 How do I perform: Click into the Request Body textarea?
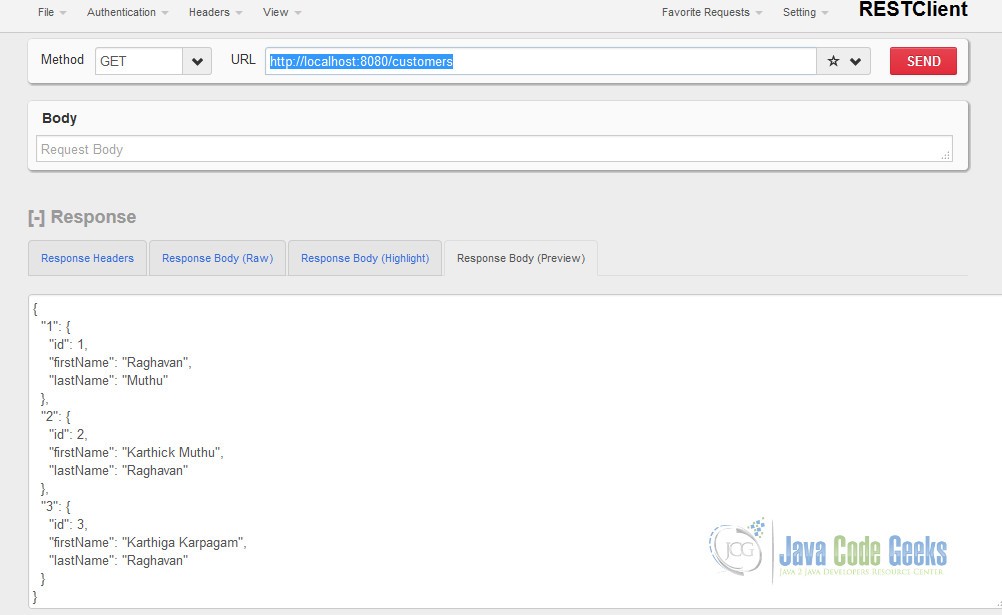[x=494, y=149]
